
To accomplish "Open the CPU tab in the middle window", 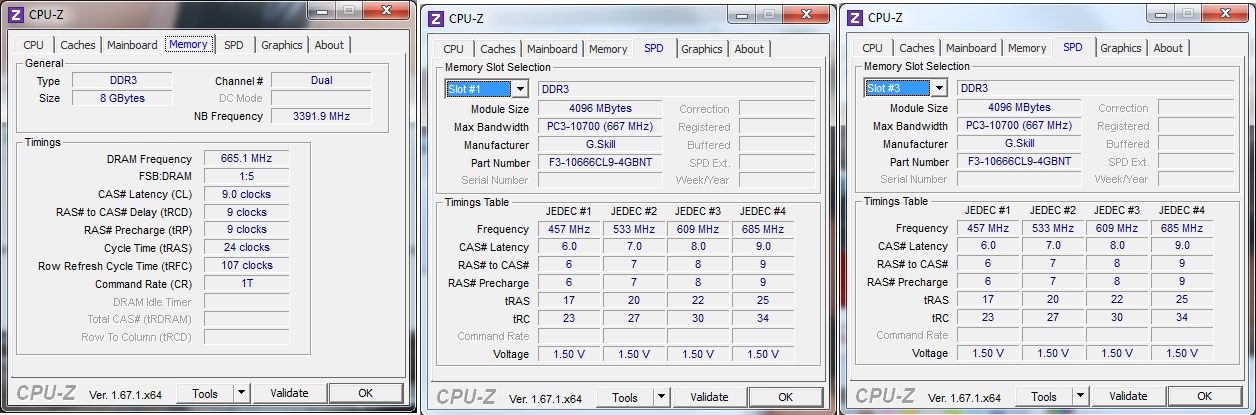I will 453,49.
